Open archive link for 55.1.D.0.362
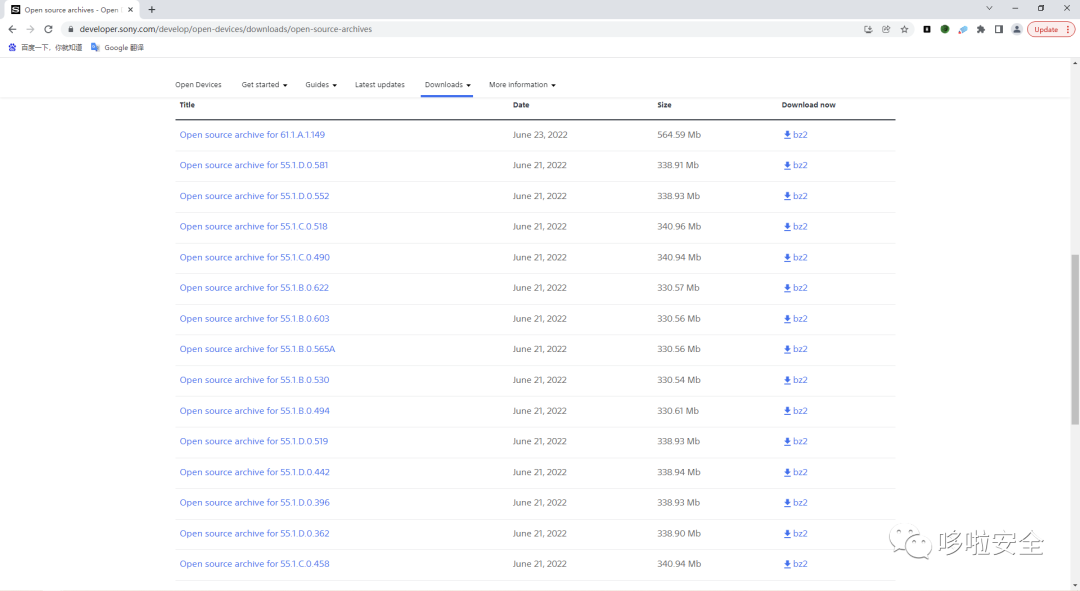The image size is (1080, 591). [x=254, y=534]
